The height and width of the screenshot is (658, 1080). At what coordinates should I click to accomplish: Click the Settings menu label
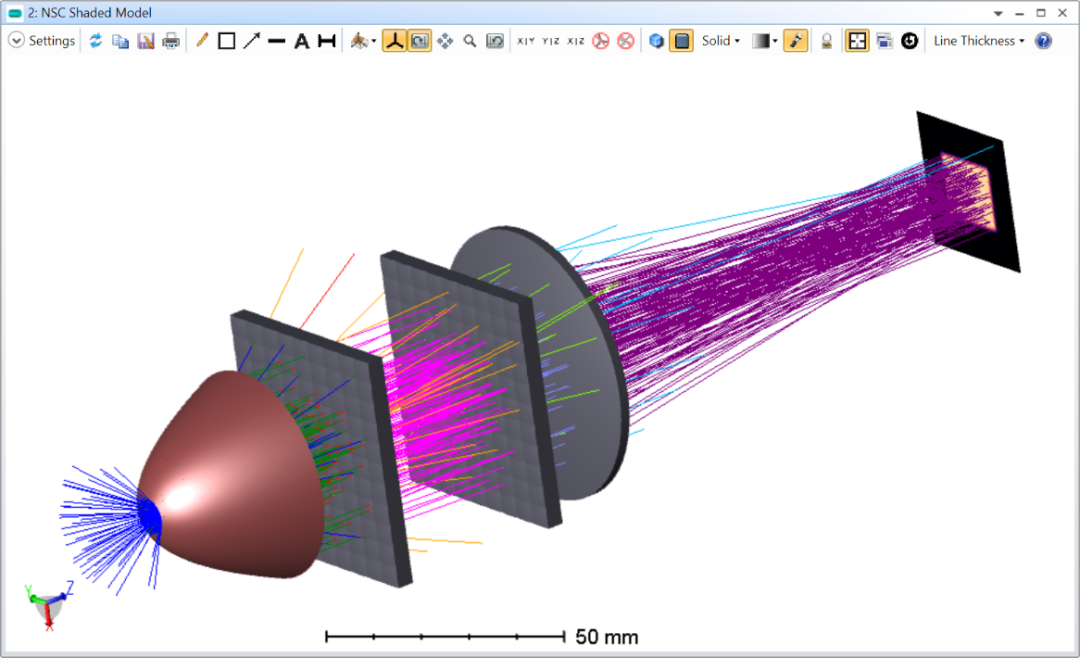(52, 40)
